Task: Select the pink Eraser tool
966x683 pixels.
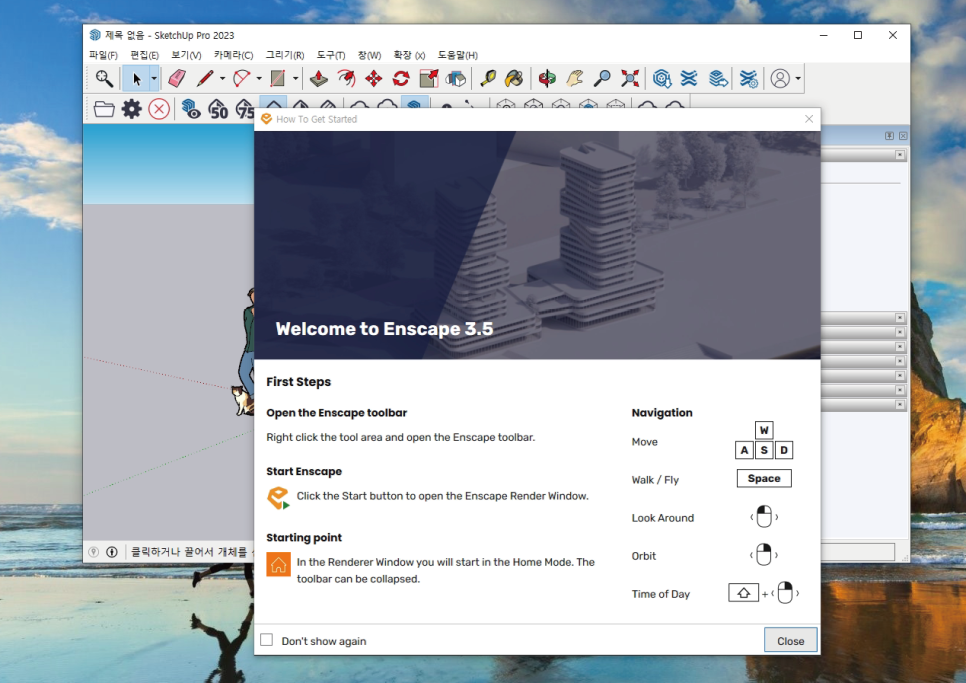Action: click(x=177, y=78)
